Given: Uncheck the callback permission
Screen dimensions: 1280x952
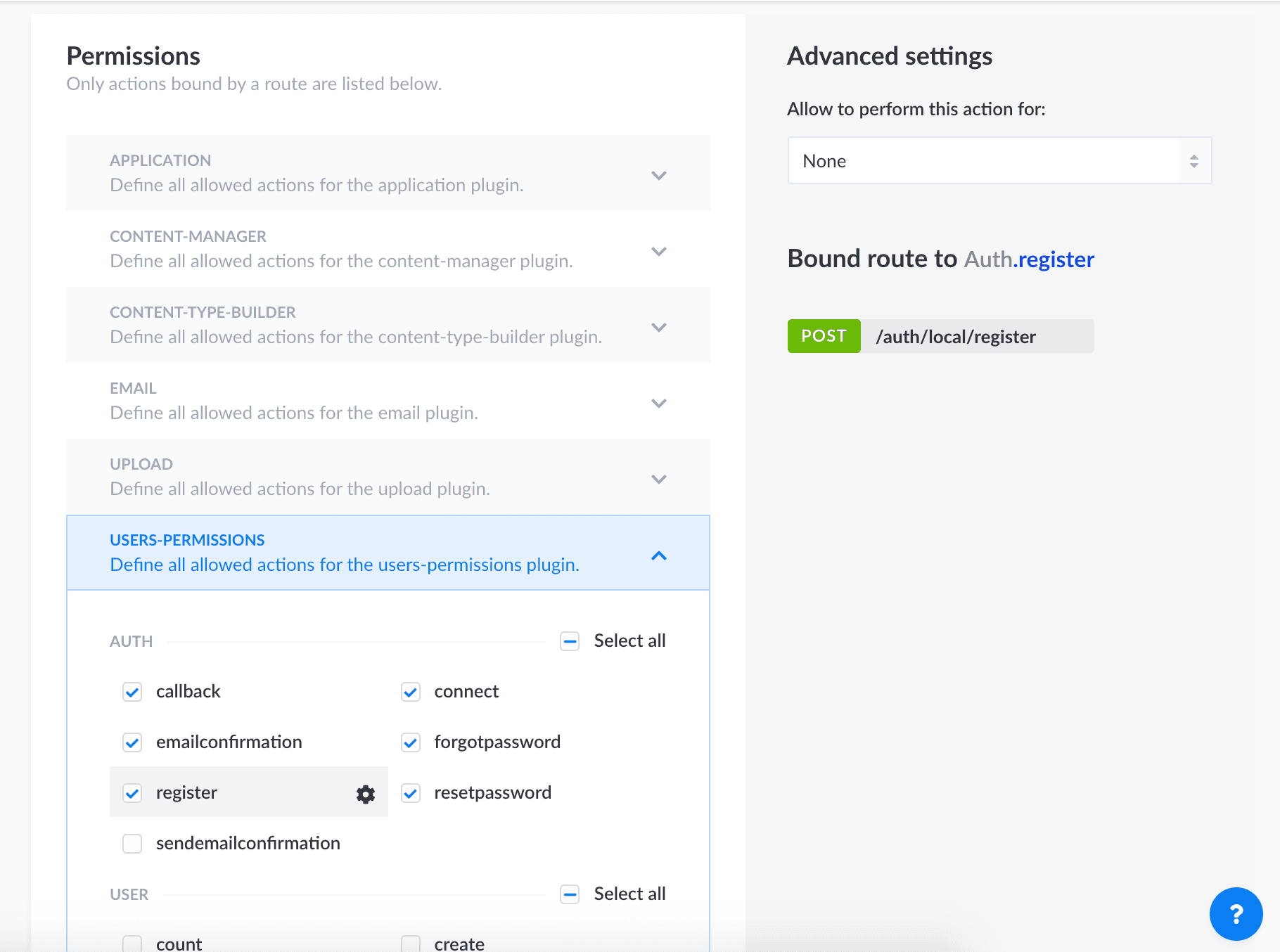Looking at the screenshot, I should tap(132, 692).
